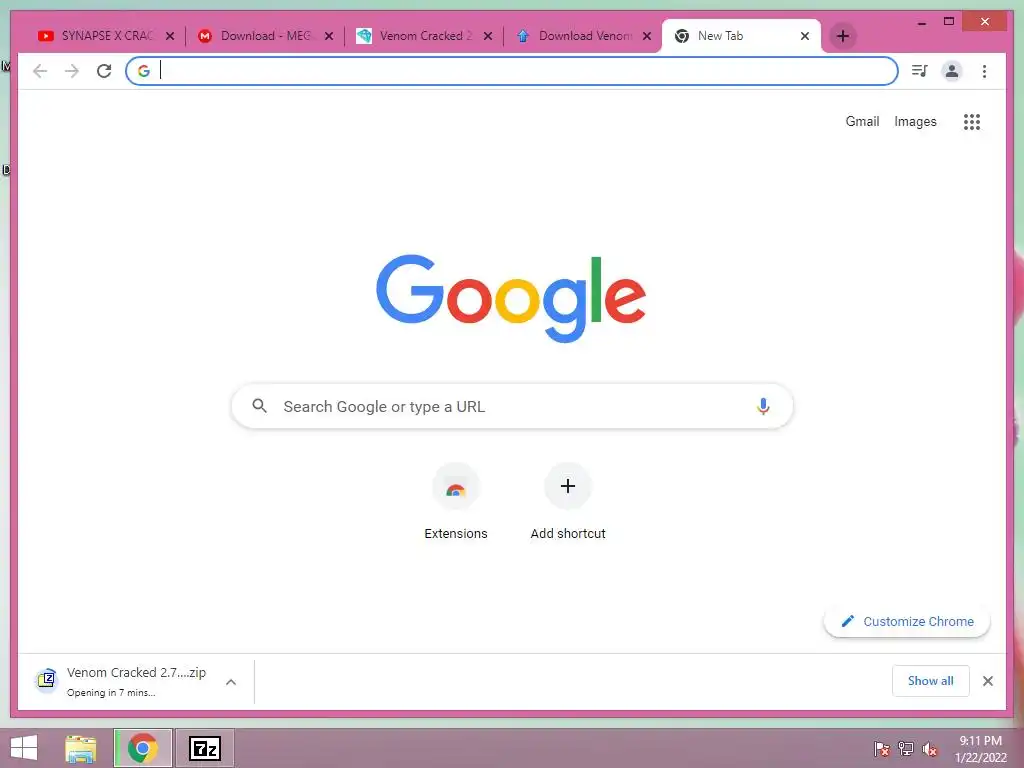Add a new shortcut tile

point(568,502)
